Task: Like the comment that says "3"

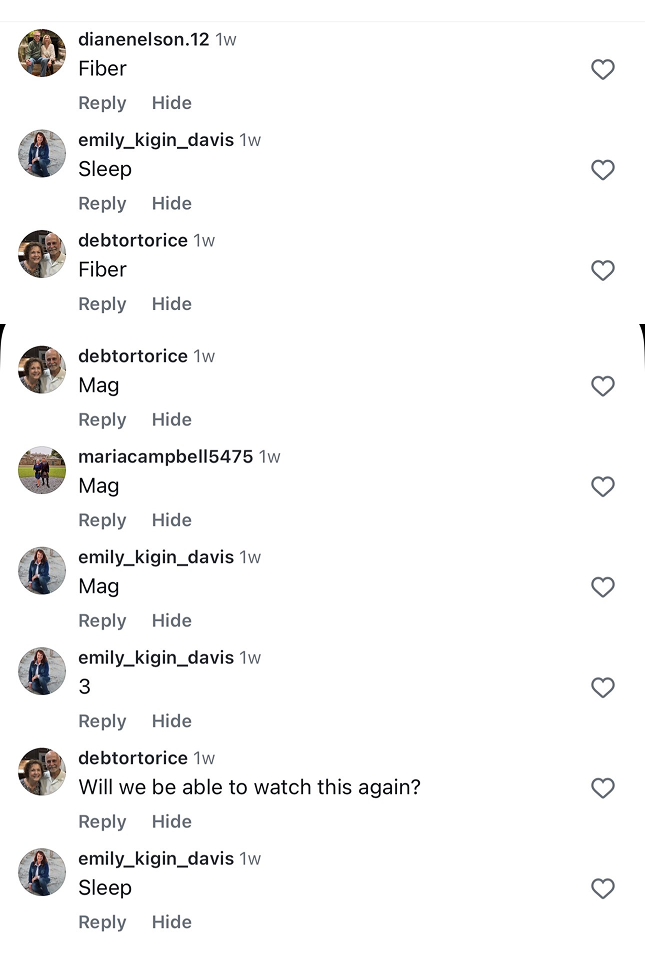Action: tap(602, 688)
